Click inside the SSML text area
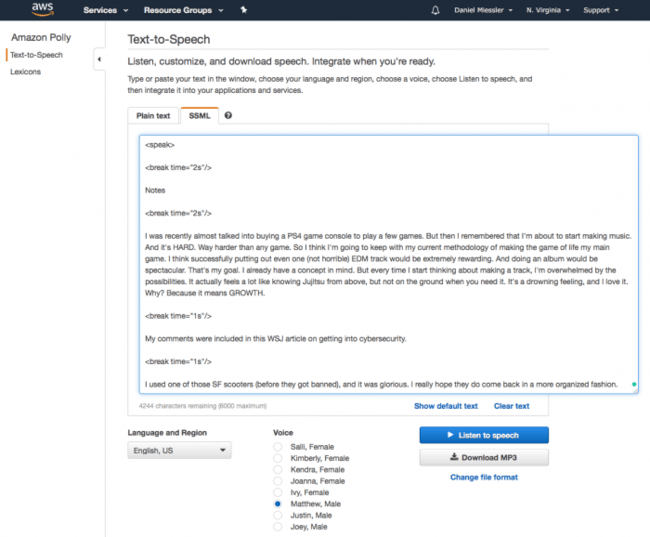The image size is (650, 537). (x=388, y=264)
